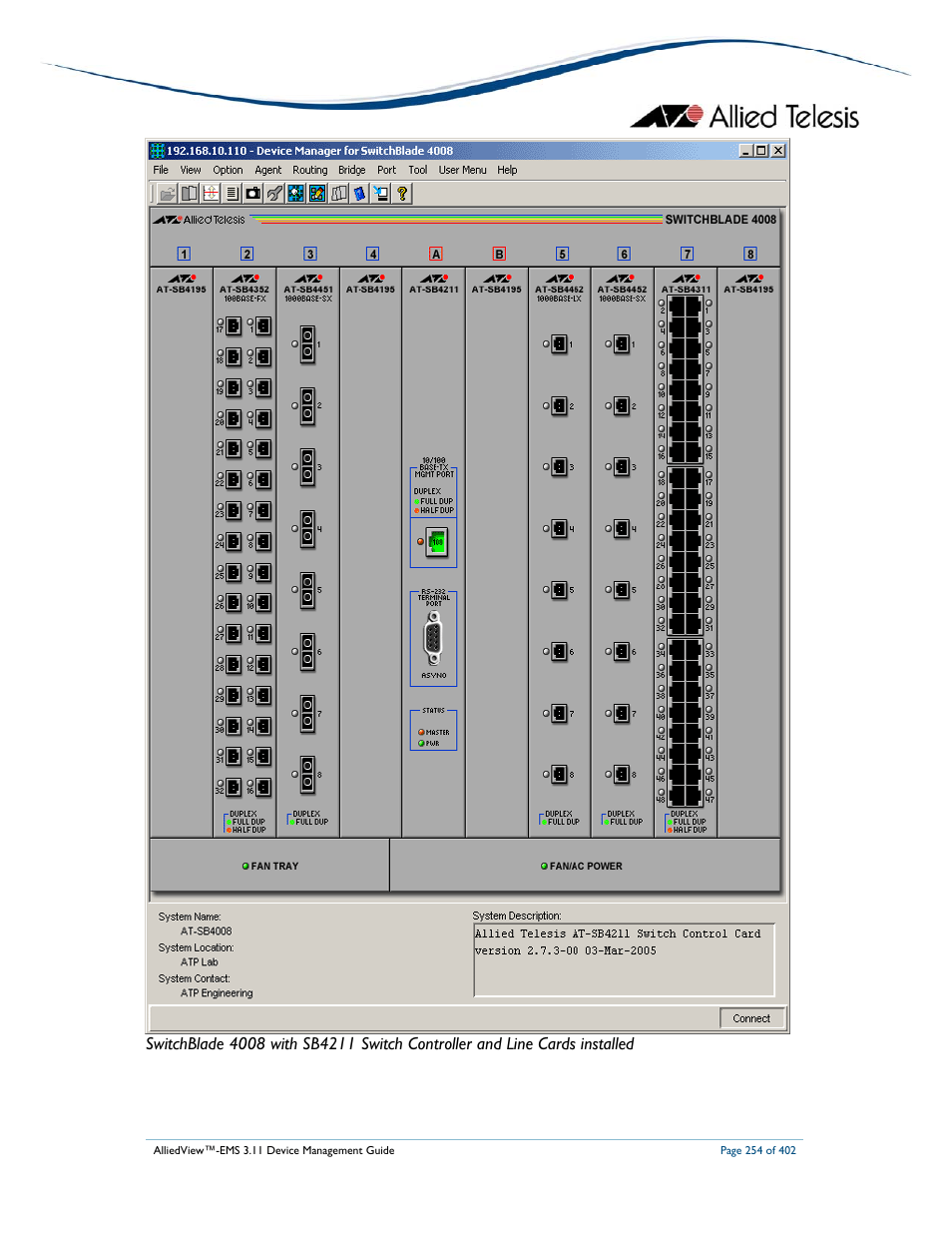Click port 2 on the 1000BASE-LX card
The width and height of the screenshot is (952, 1233).
pos(560,405)
